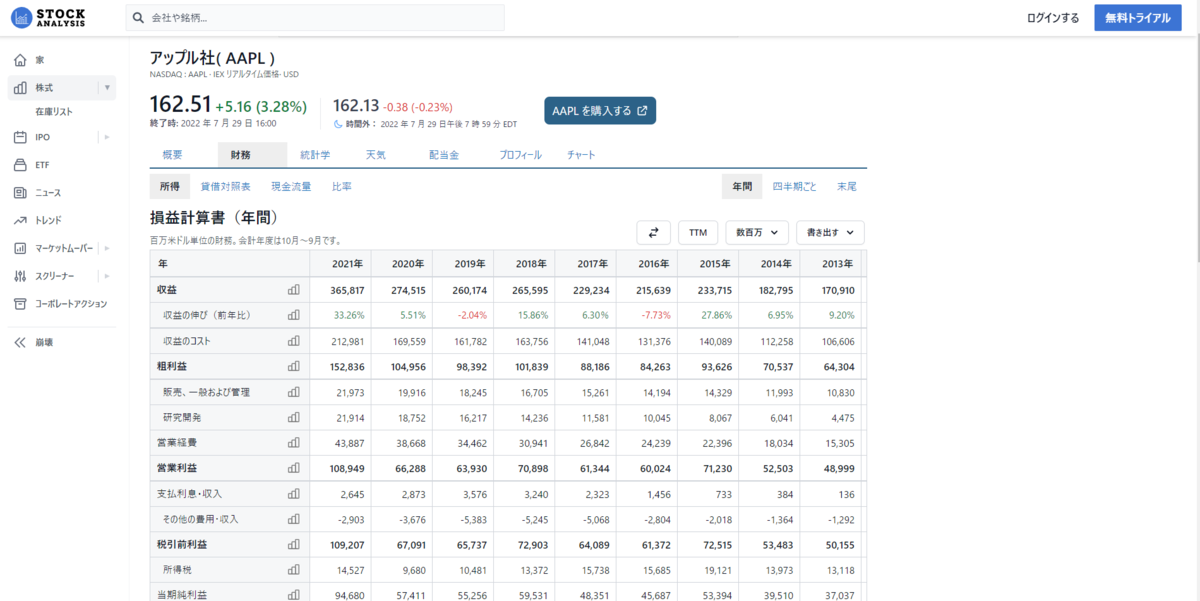Open chart icon in 収益 row

294,289
